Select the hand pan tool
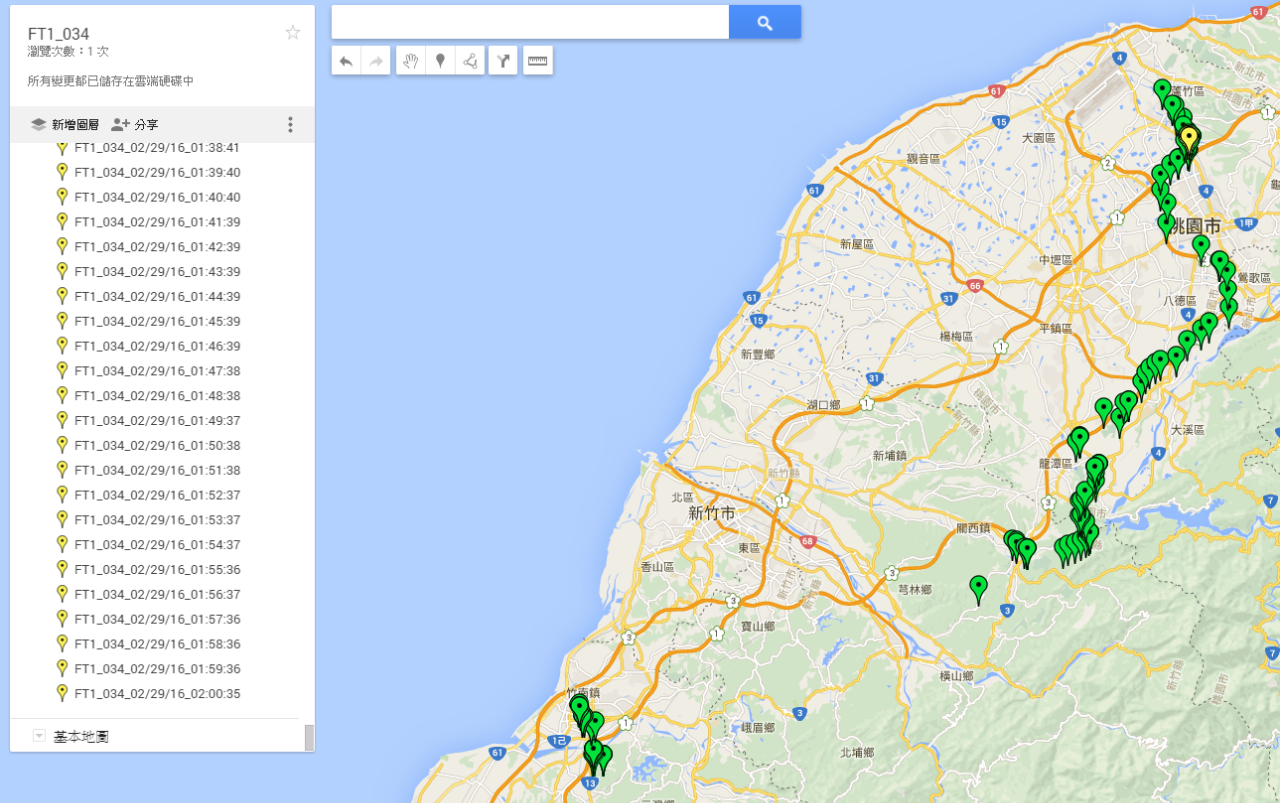Image resolution: width=1280 pixels, height=803 pixels. click(x=410, y=61)
